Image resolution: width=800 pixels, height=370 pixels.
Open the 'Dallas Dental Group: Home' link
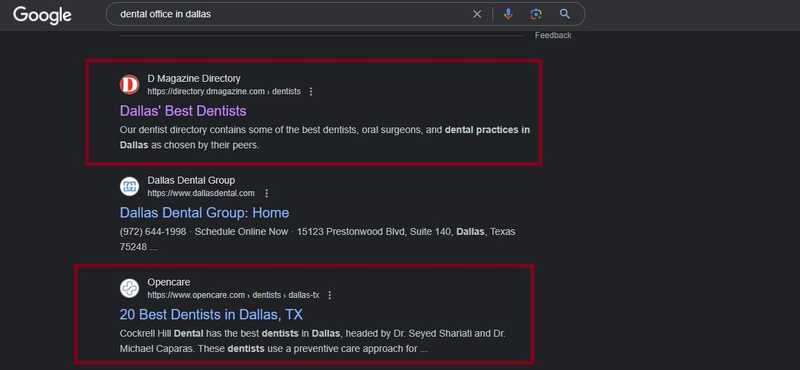[x=204, y=213]
